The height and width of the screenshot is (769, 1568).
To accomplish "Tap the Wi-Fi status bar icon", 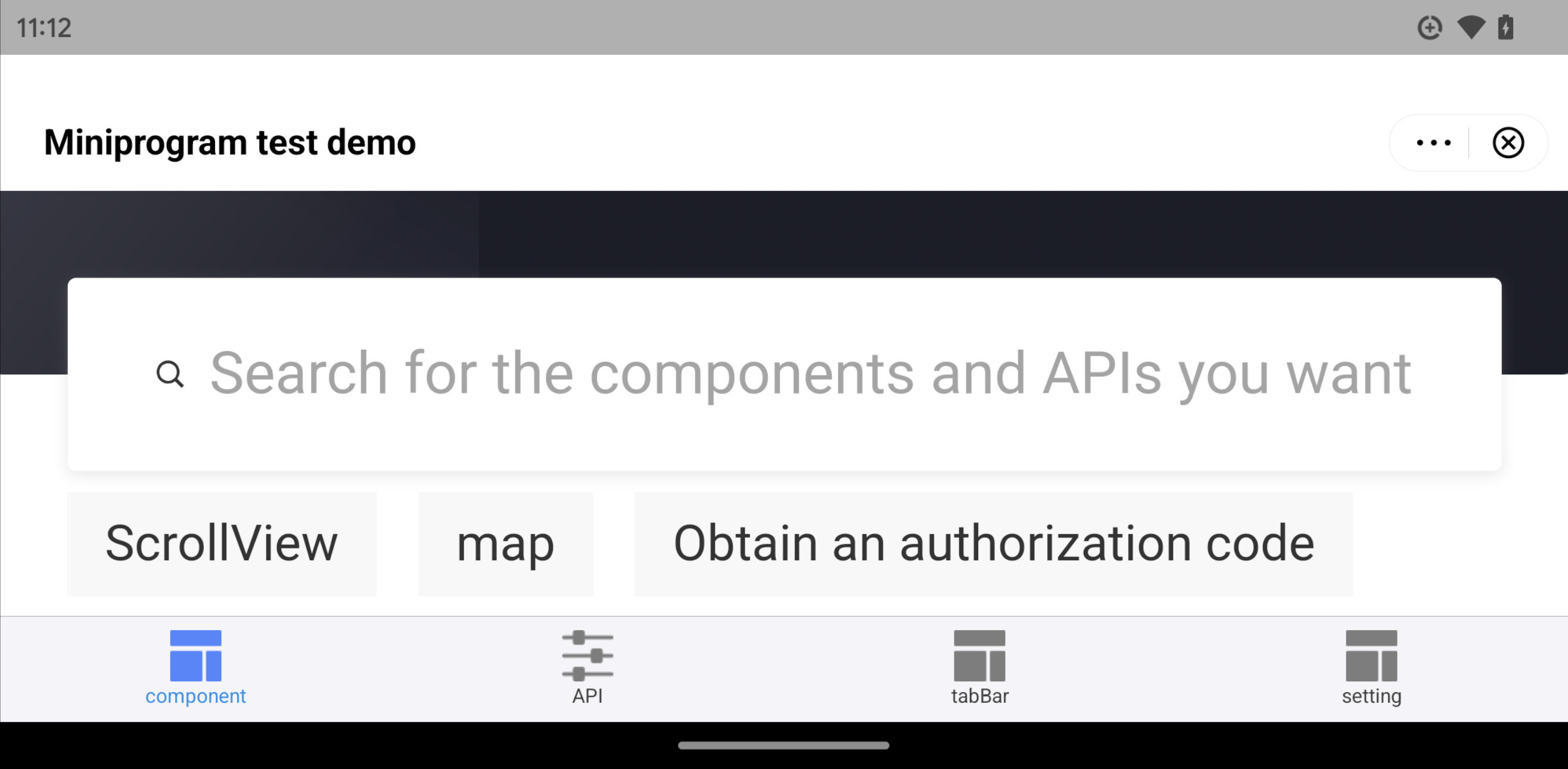I will coord(1471,27).
